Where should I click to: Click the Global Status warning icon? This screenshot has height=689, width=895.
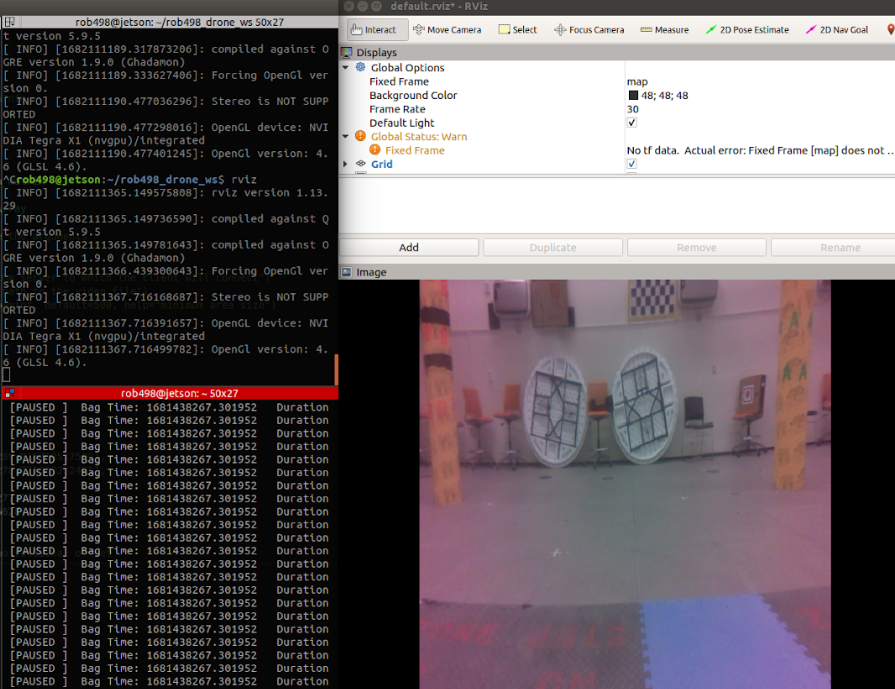361,136
